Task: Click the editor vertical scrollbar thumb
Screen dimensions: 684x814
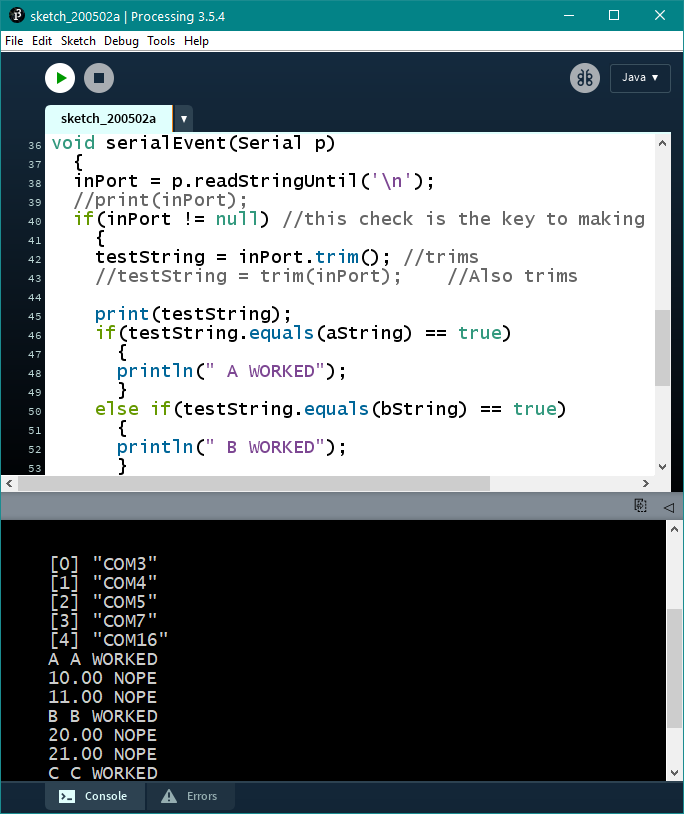Action: (x=662, y=348)
